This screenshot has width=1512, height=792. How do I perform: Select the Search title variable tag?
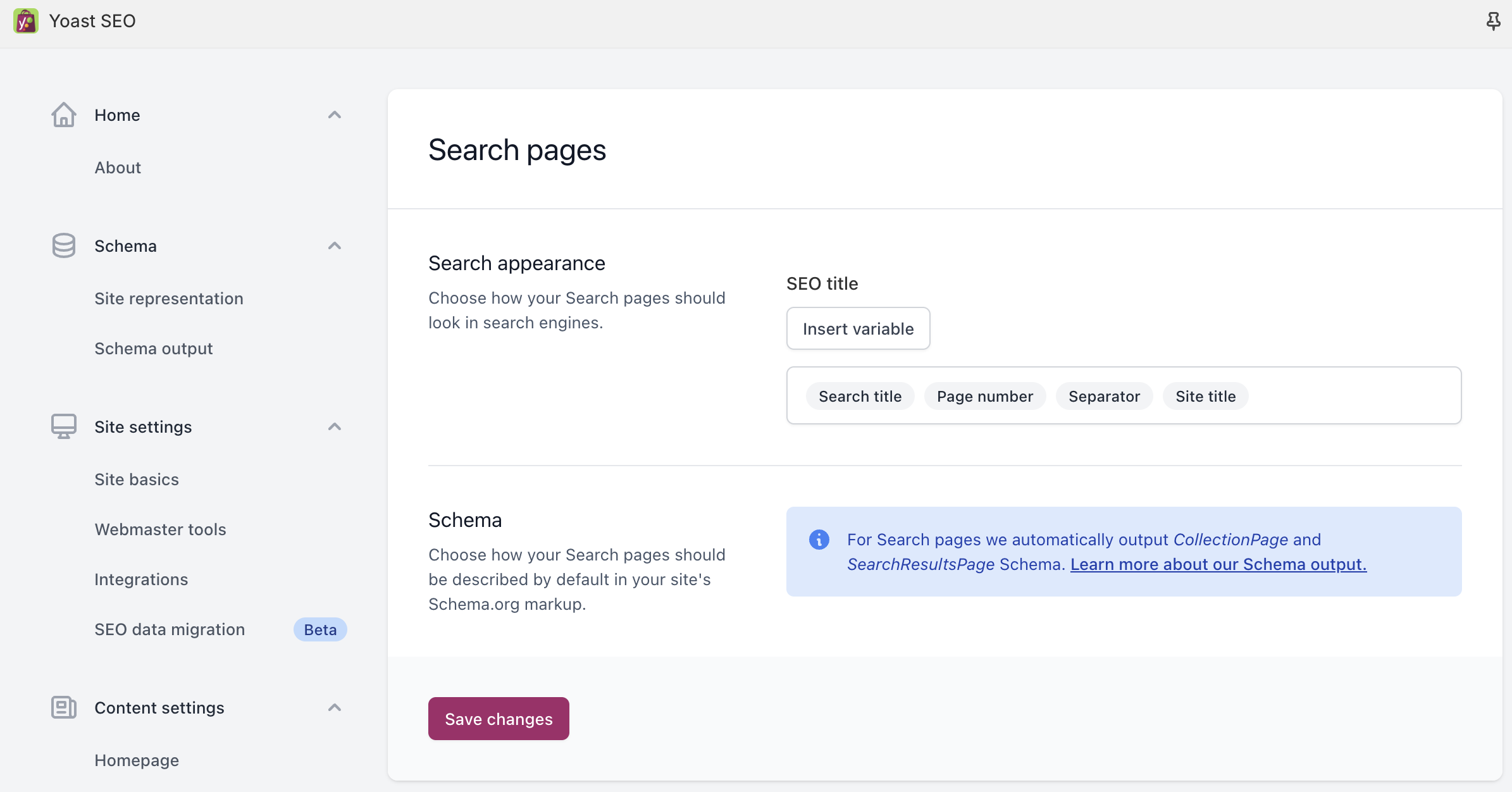[x=860, y=397]
